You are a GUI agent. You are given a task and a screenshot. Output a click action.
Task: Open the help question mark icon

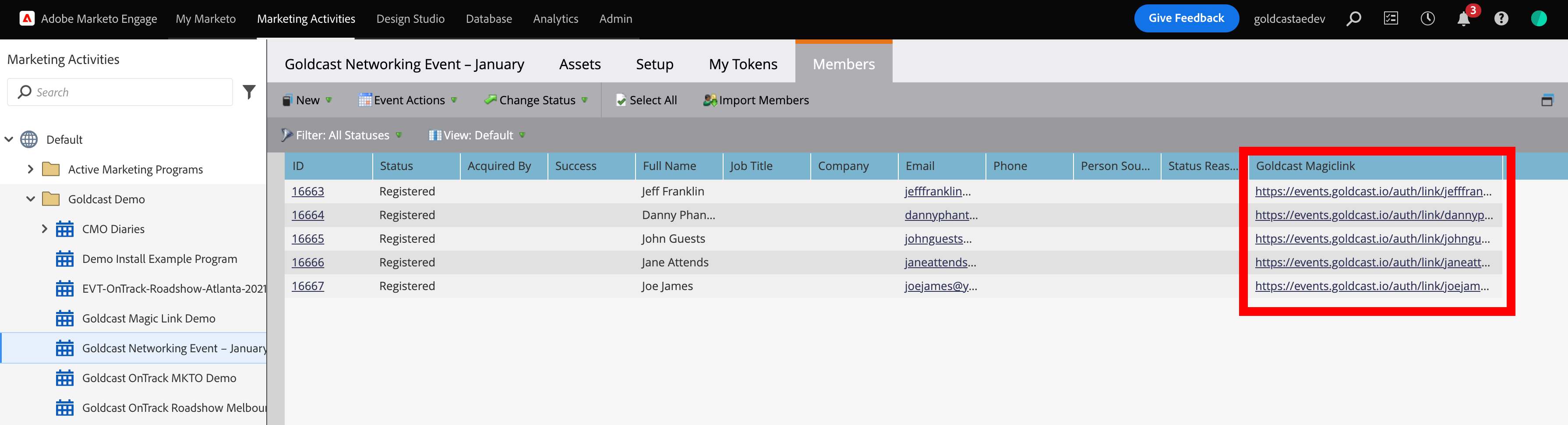coord(1501,19)
